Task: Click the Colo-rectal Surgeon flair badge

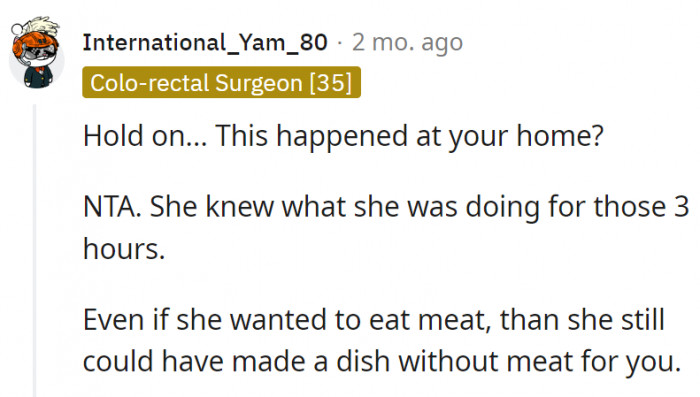Action: [221, 82]
